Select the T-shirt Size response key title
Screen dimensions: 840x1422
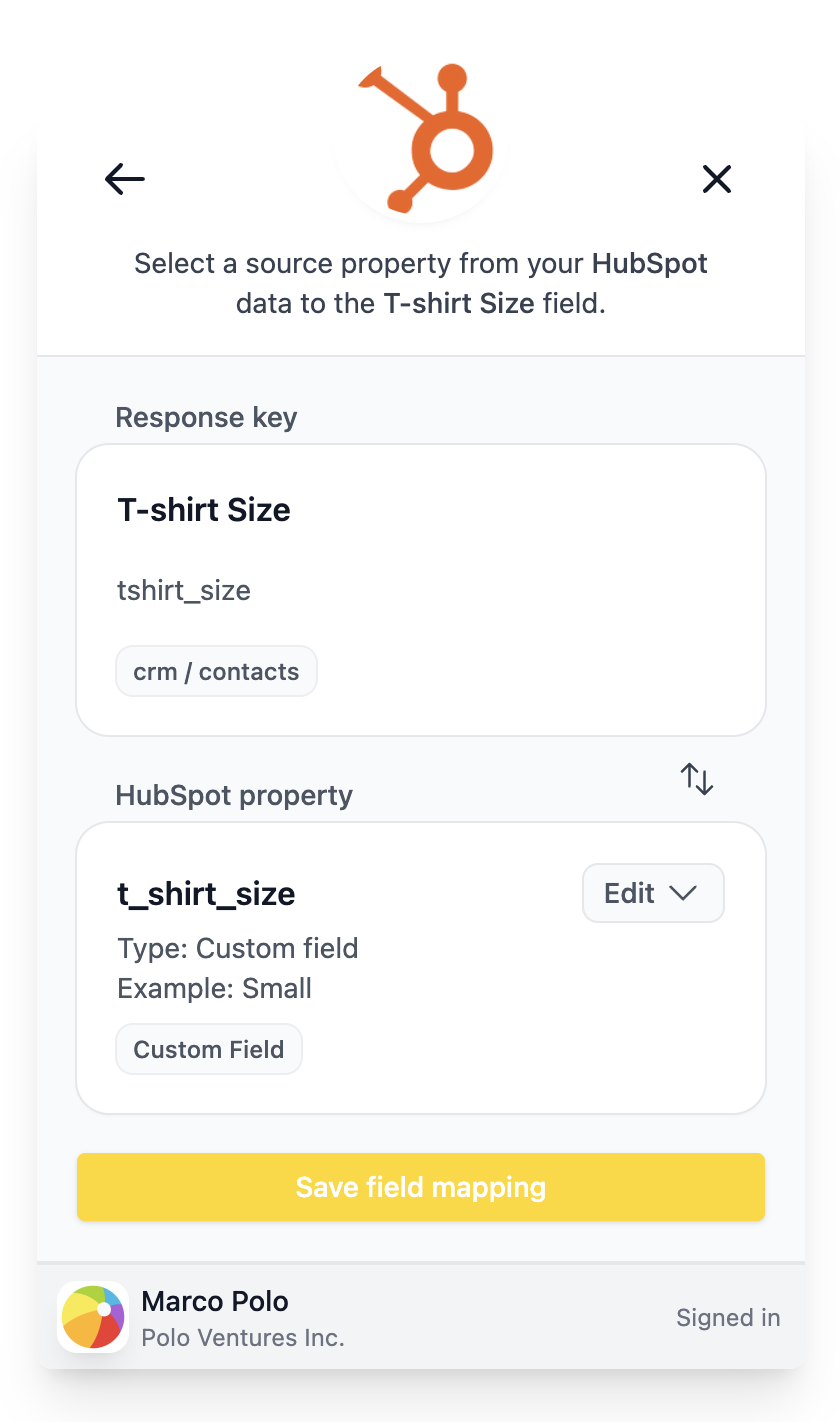[x=204, y=510]
